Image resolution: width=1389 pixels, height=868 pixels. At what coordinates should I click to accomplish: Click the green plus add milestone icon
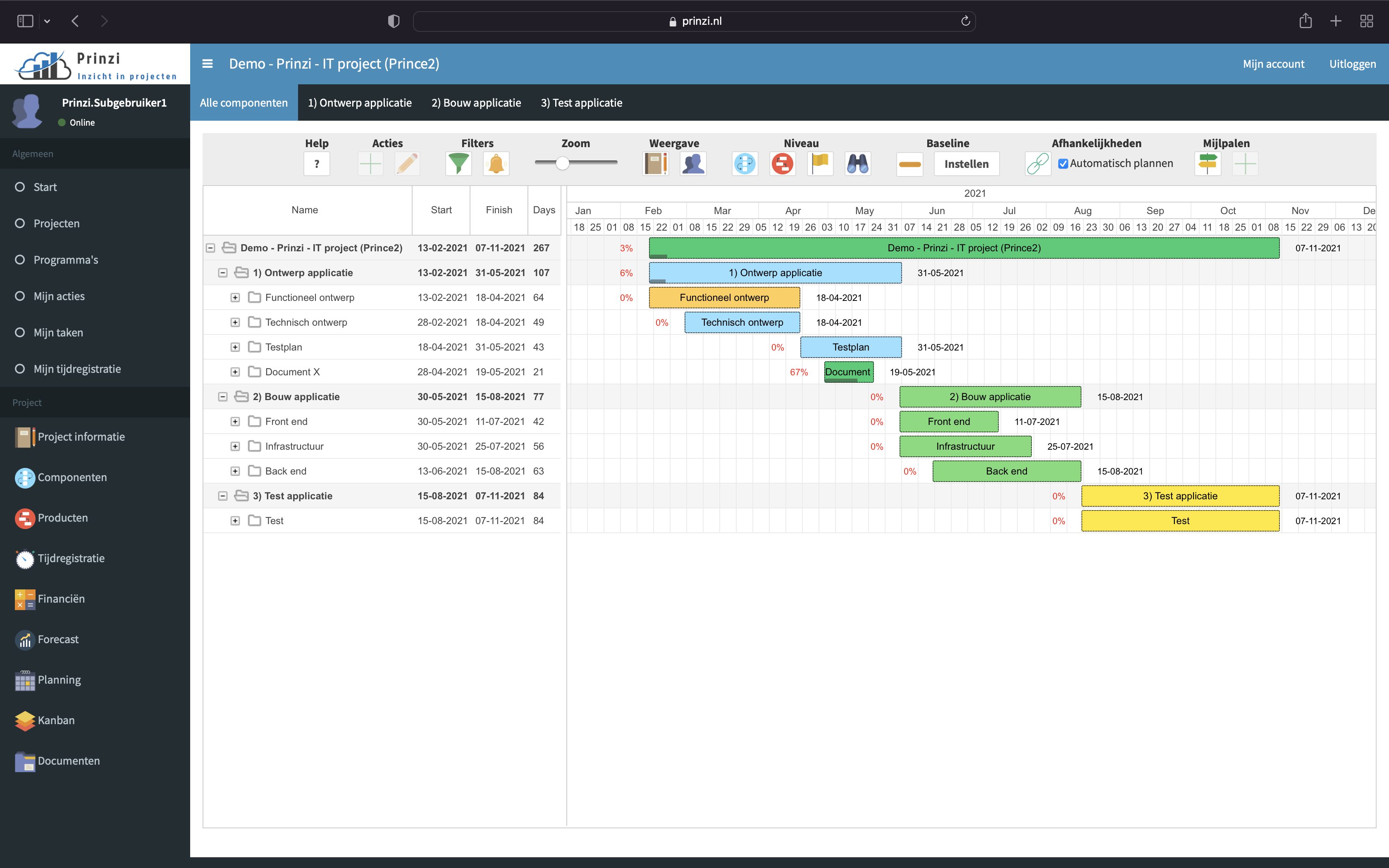[1245, 164]
